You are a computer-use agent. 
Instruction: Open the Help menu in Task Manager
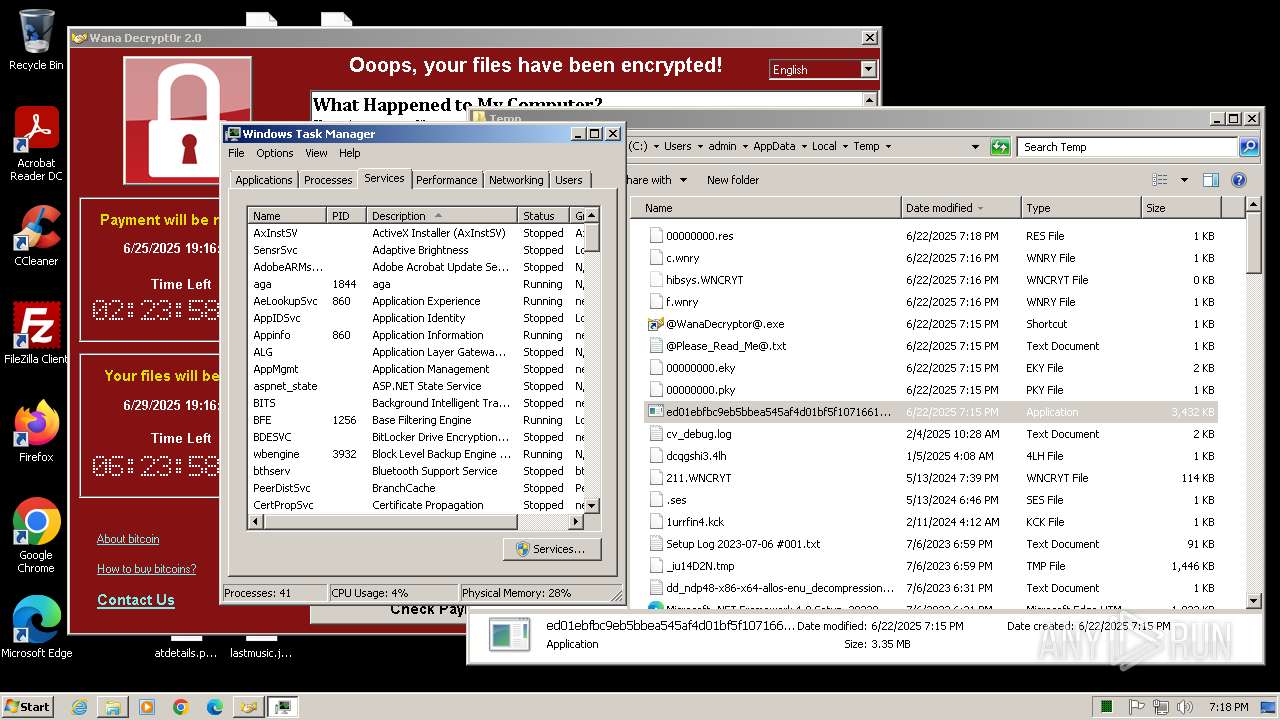pos(349,153)
